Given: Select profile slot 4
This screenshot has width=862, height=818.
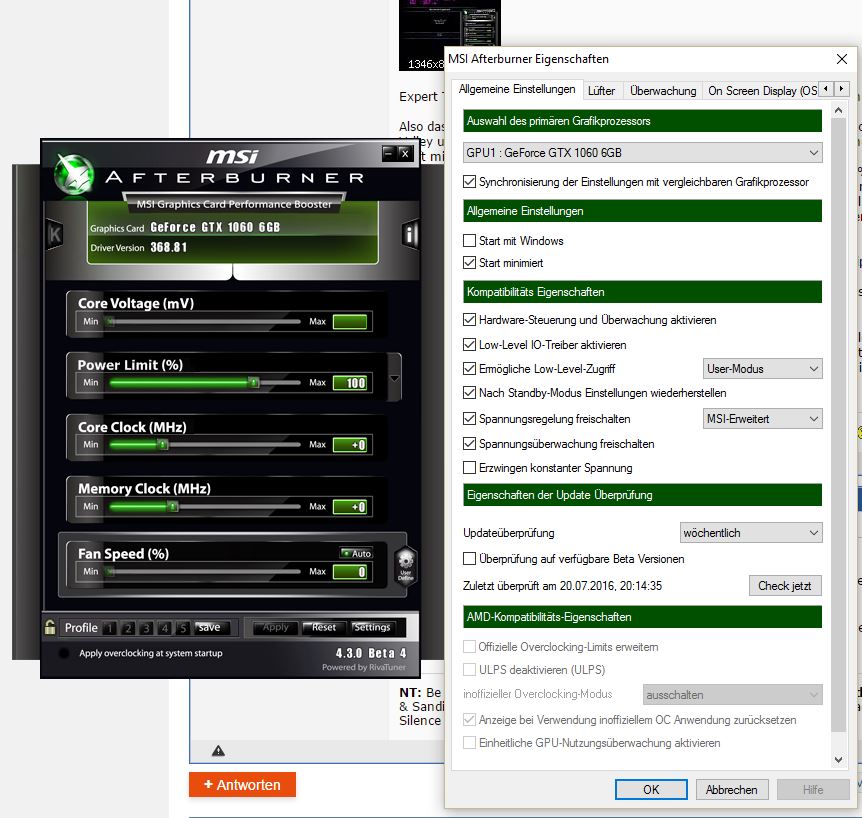Looking at the screenshot, I should pyautogui.click(x=164, y=628).
